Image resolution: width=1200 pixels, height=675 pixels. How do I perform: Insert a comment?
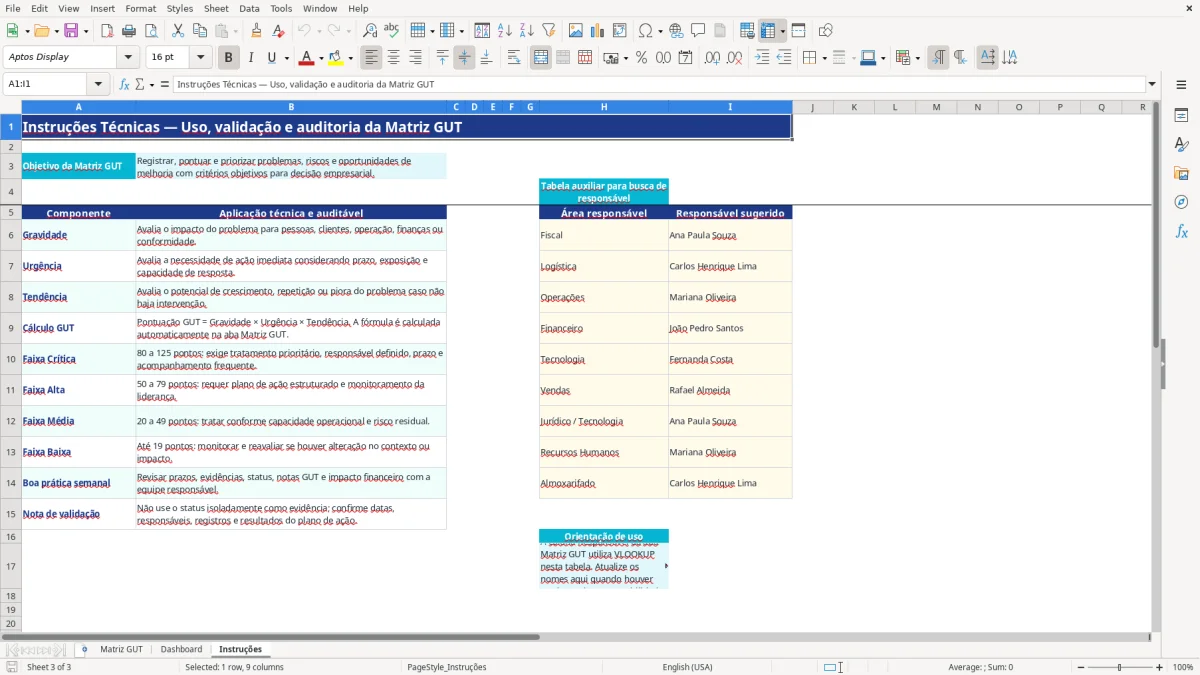click(698, 31)
